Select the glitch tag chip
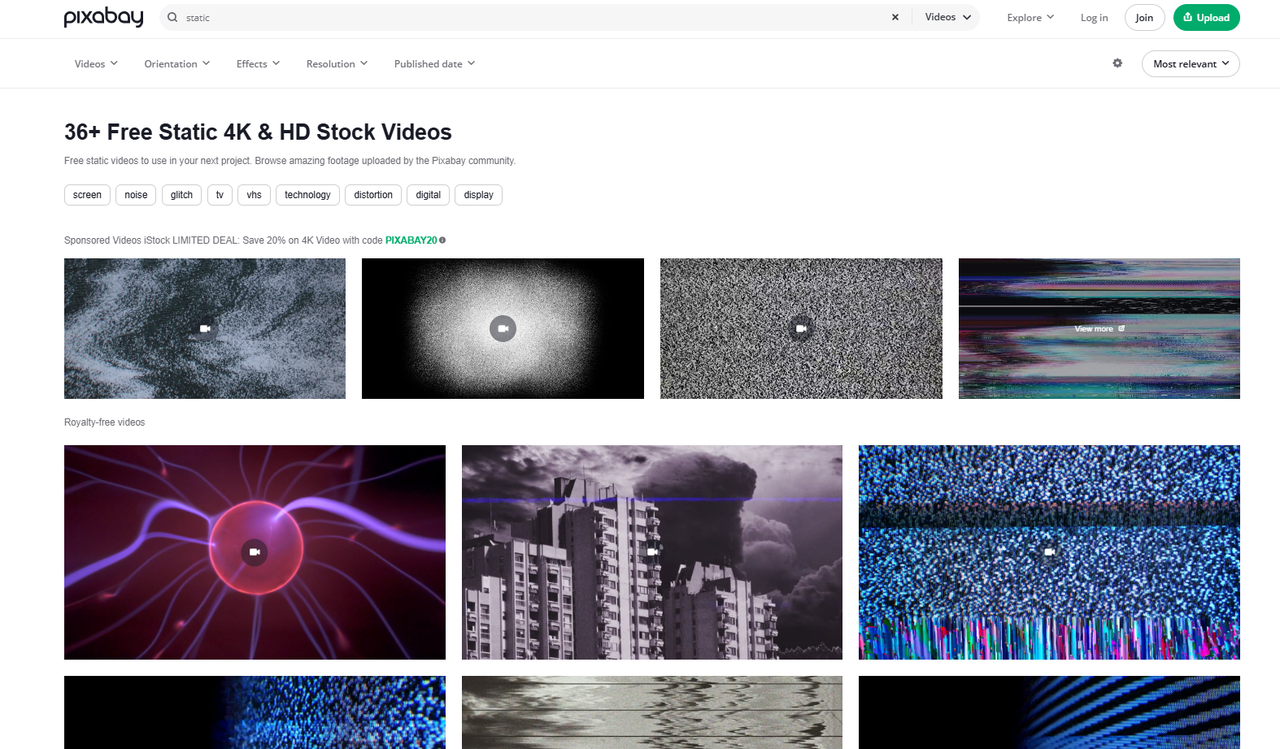This screenshot has width=1280, height=749. [x=181, y=194]
